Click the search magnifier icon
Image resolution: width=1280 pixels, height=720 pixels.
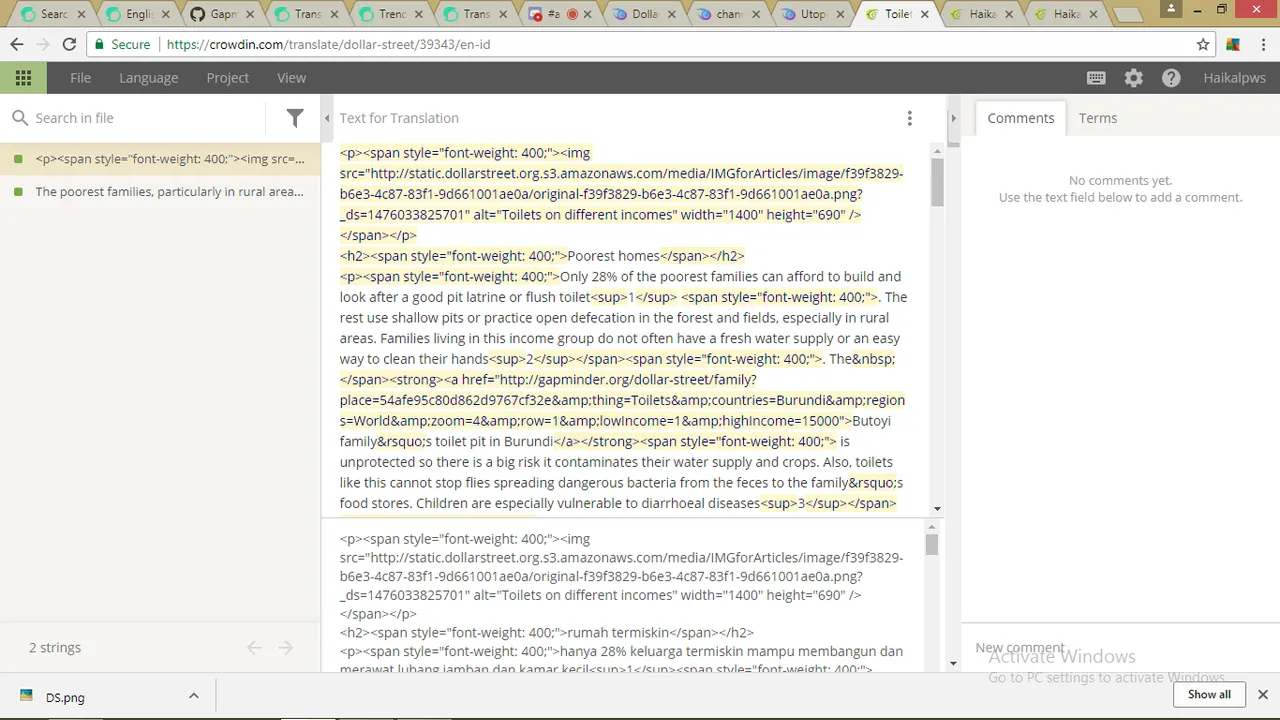point(20,118)
